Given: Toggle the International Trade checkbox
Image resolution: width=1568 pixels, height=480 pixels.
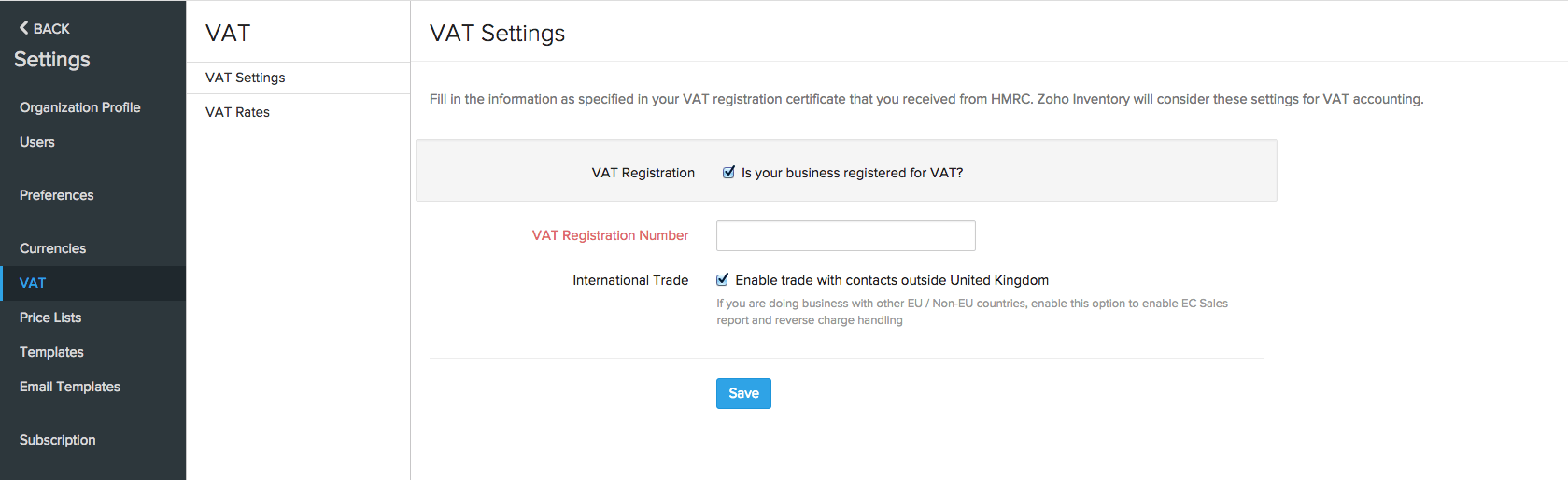Looking at the screenshot, I should tap(722, 279).
